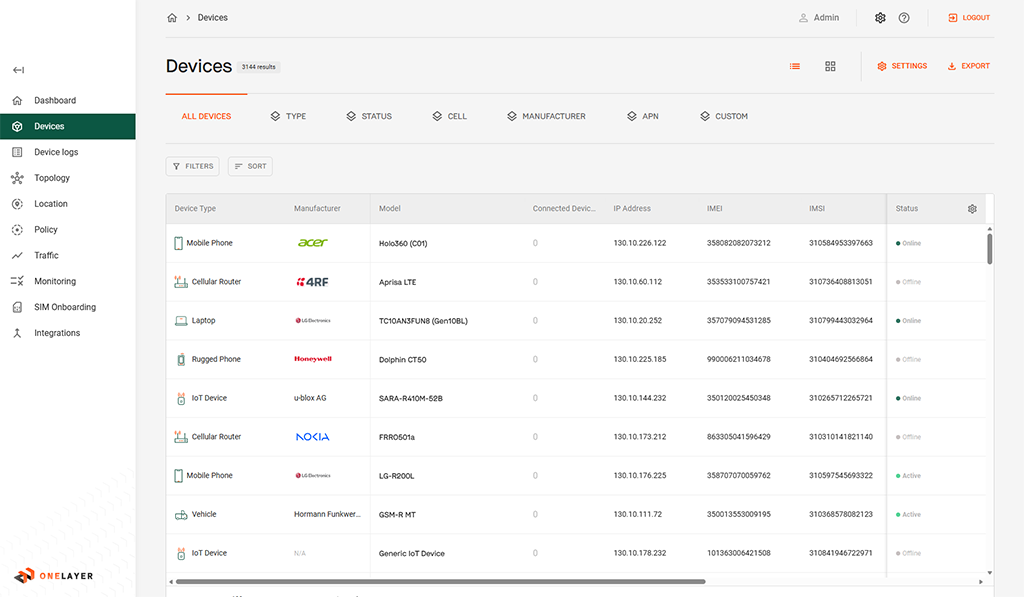Click the scroll right arrow
1024x597 pixels.
tap(981, 581)
